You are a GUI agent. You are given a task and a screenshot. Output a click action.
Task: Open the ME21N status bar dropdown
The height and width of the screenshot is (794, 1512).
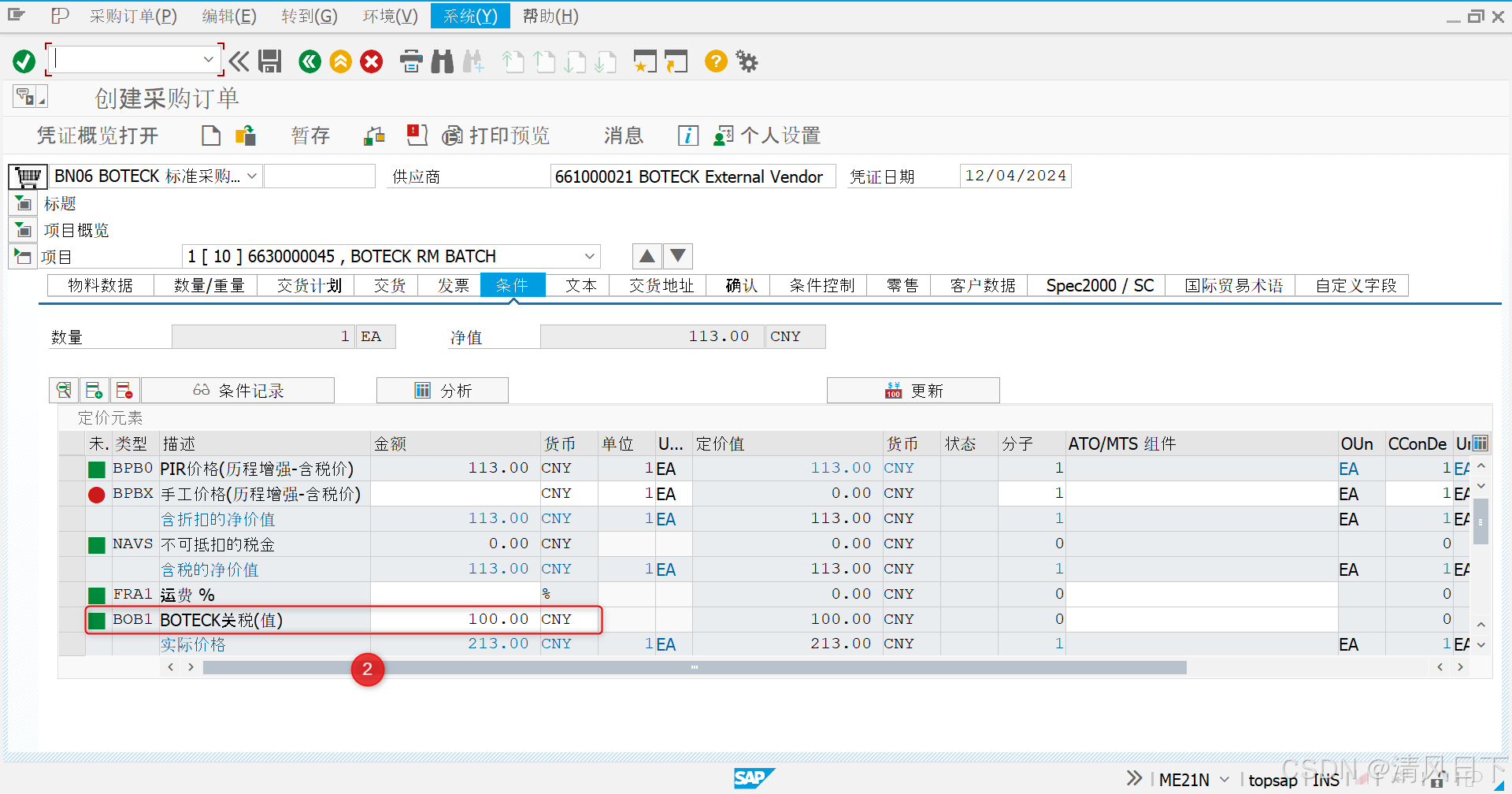click(1225, 780)
